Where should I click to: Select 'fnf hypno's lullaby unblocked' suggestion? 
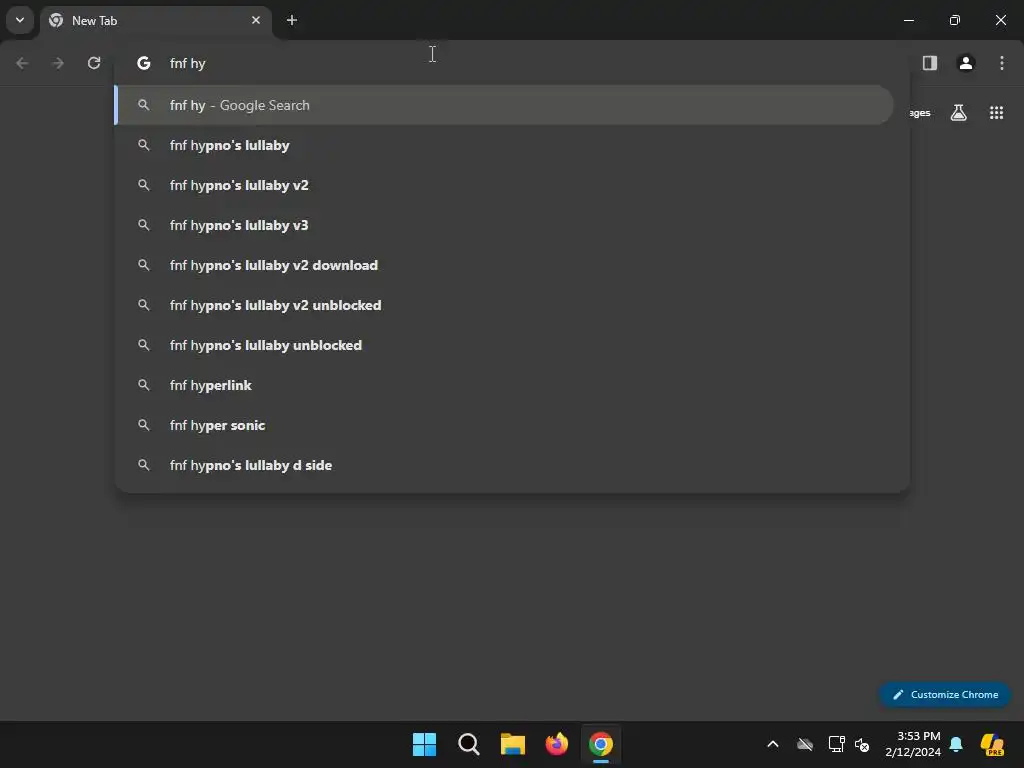tap(504, 345)
